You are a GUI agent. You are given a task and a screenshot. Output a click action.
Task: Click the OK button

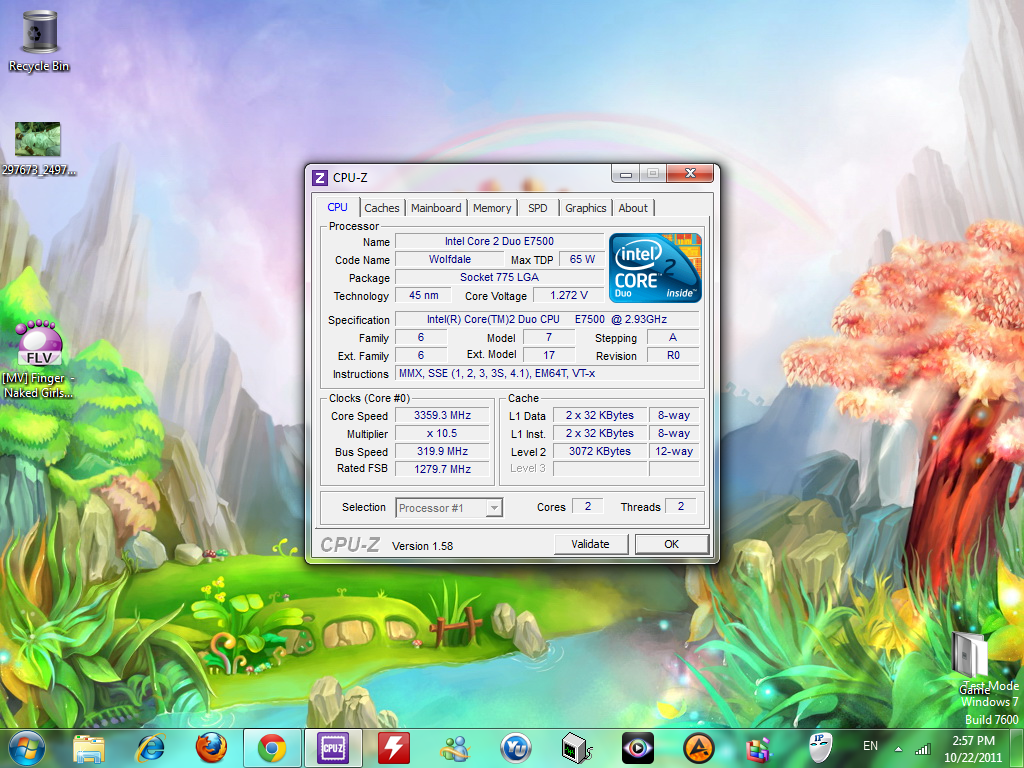(x=671, y=544)
